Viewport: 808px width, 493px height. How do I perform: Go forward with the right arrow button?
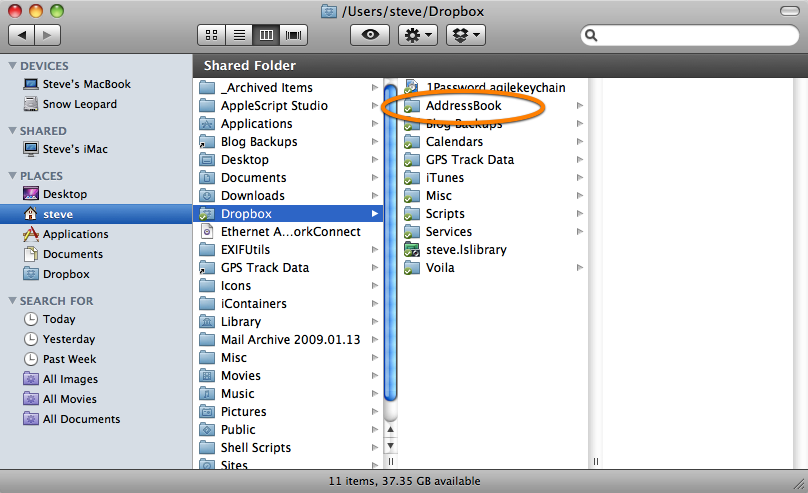[47, 35]
